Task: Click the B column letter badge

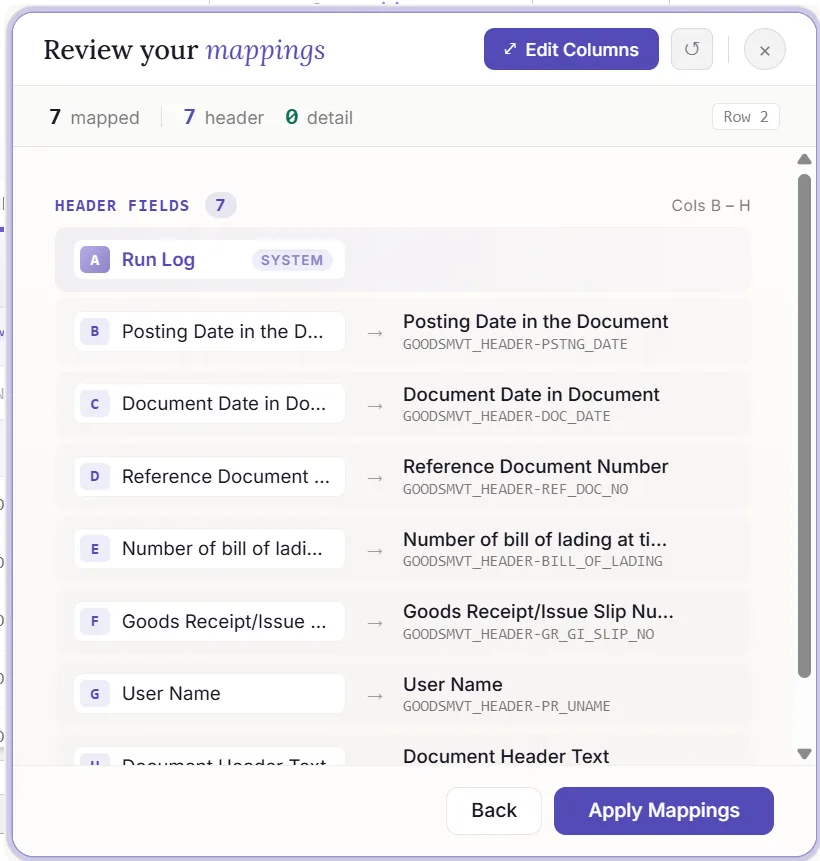Action: (94, 332)
